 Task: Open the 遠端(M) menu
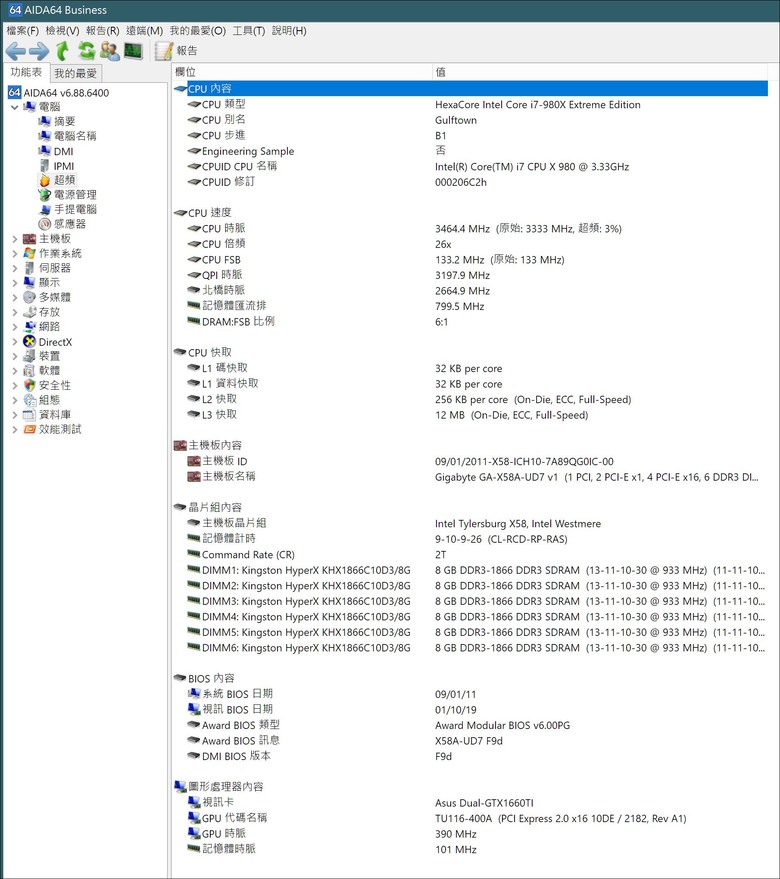tap(144, 30)
